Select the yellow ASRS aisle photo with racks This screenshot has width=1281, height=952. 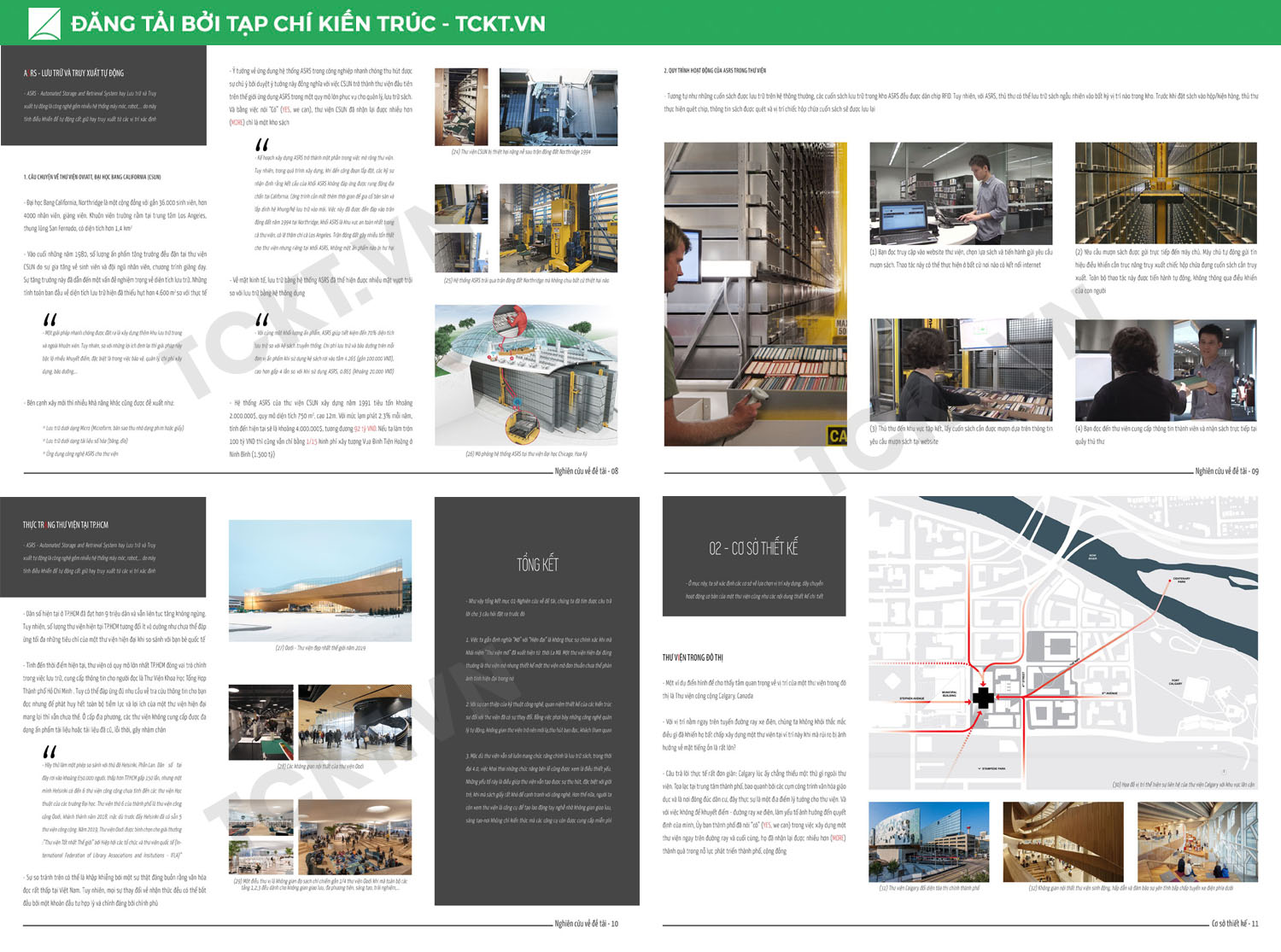1166,194
